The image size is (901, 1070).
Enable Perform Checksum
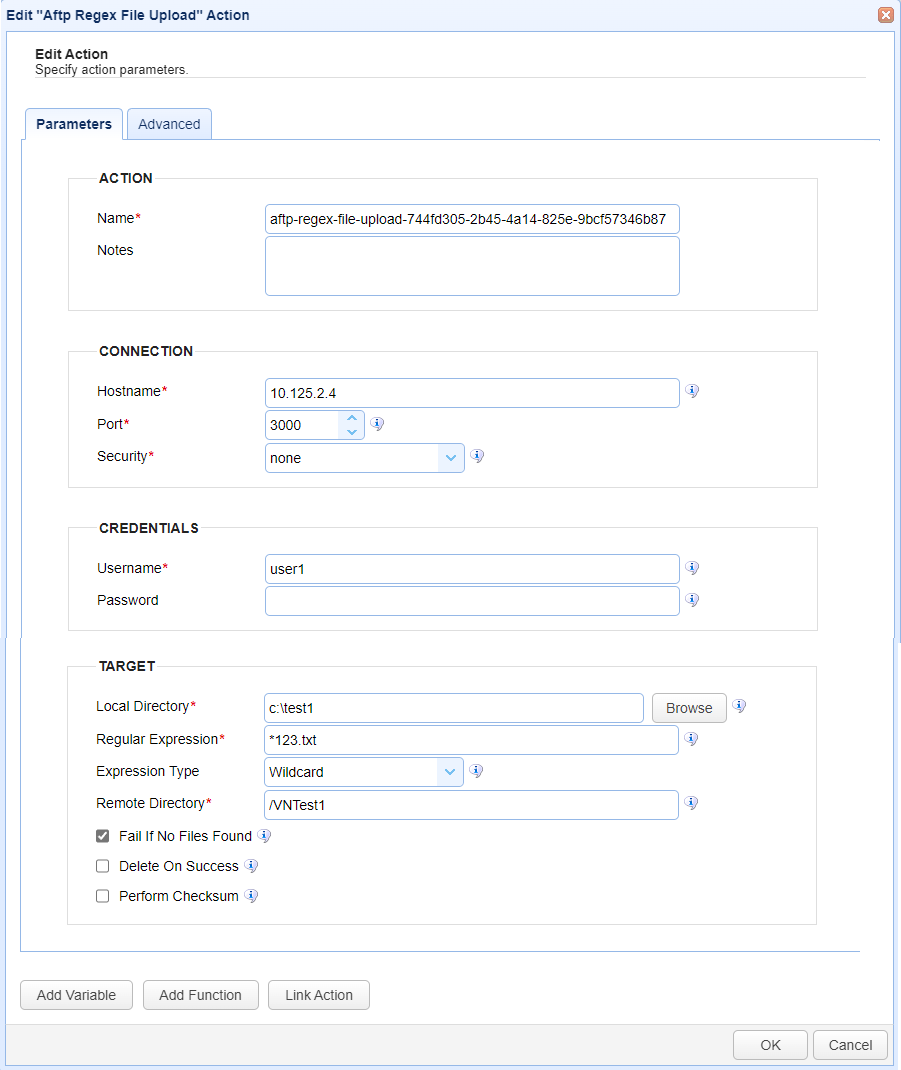point(102,895)
